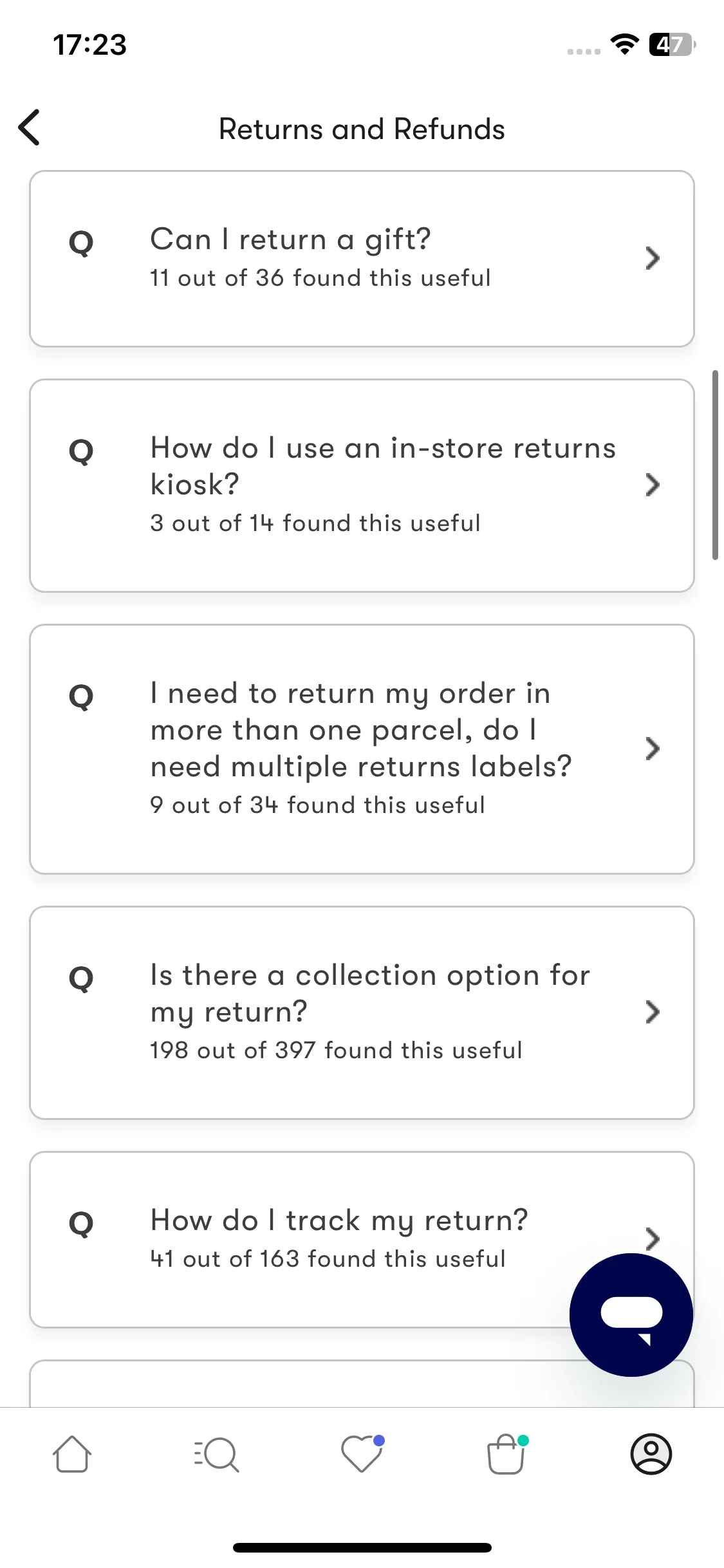The width and height of the screenshot is (724, 1568).
Task: Expand the multiple returns labels chevron
Action: point(653,749)
